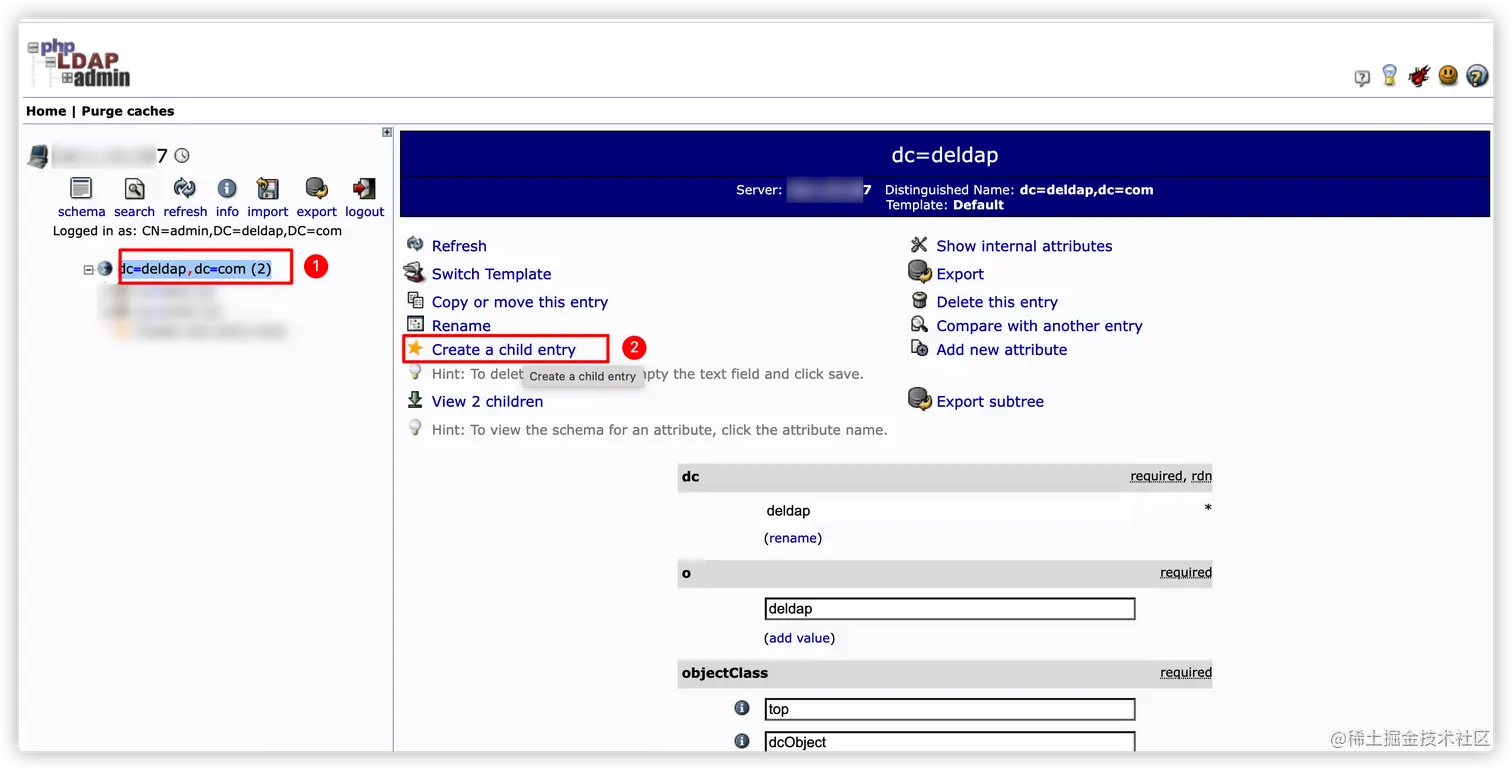Viewport: 1512px width, 770px height.
Task: Click Export subtree link
Action: [990, 402]
